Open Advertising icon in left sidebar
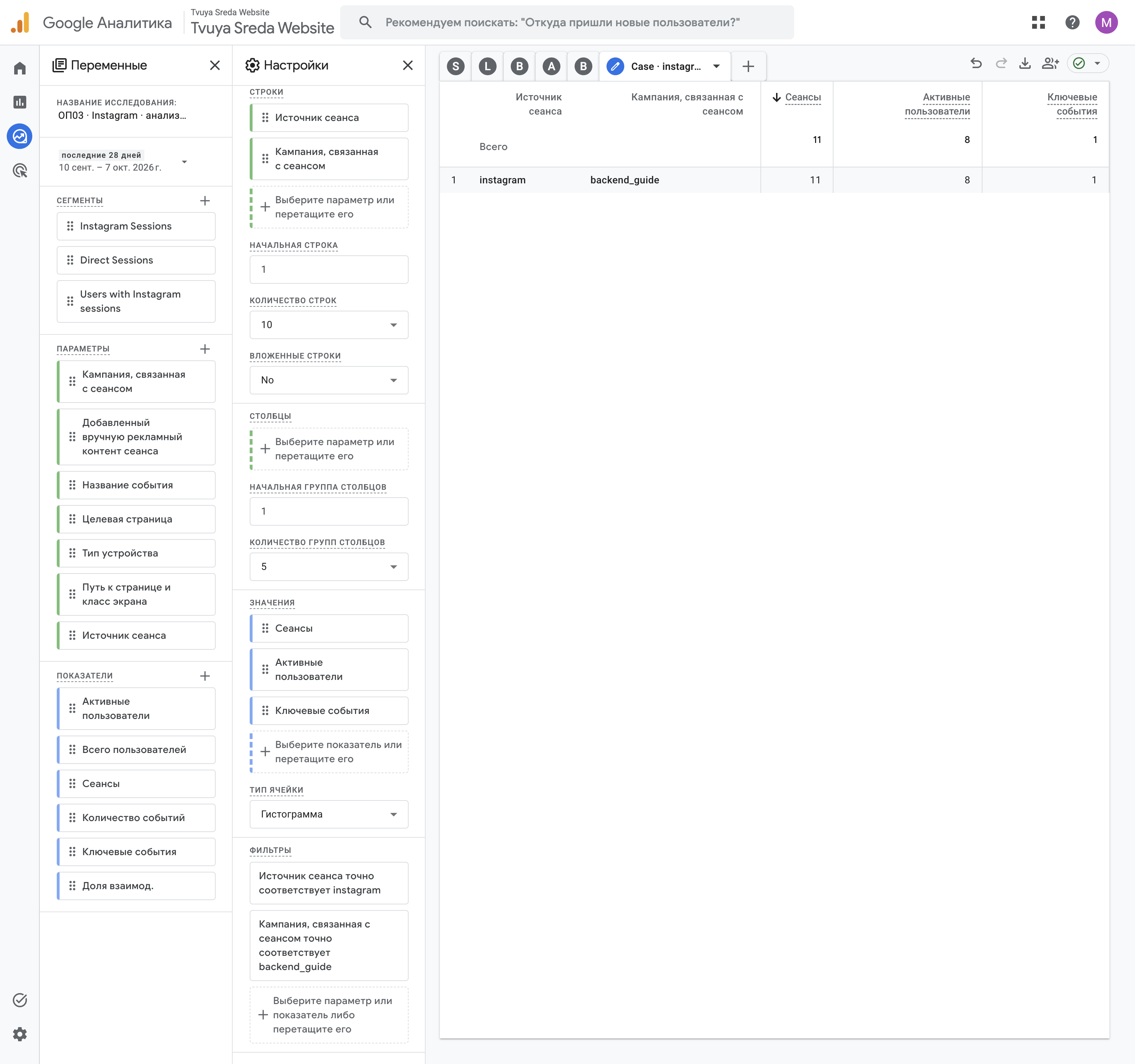 click(20, 170)
